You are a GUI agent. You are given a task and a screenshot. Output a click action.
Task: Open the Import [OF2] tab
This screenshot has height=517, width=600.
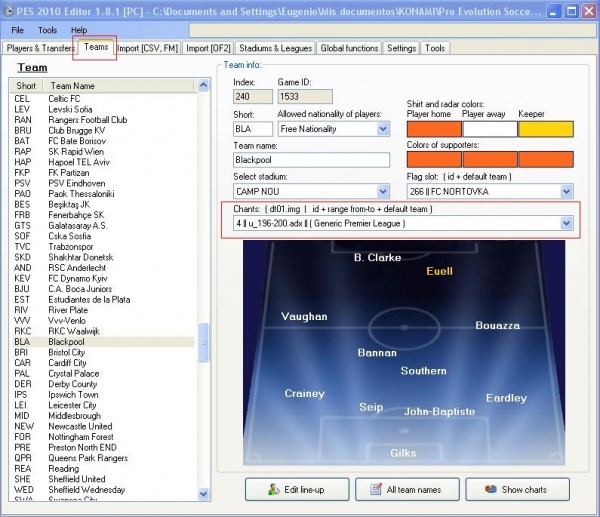click(x=208, y=48)
